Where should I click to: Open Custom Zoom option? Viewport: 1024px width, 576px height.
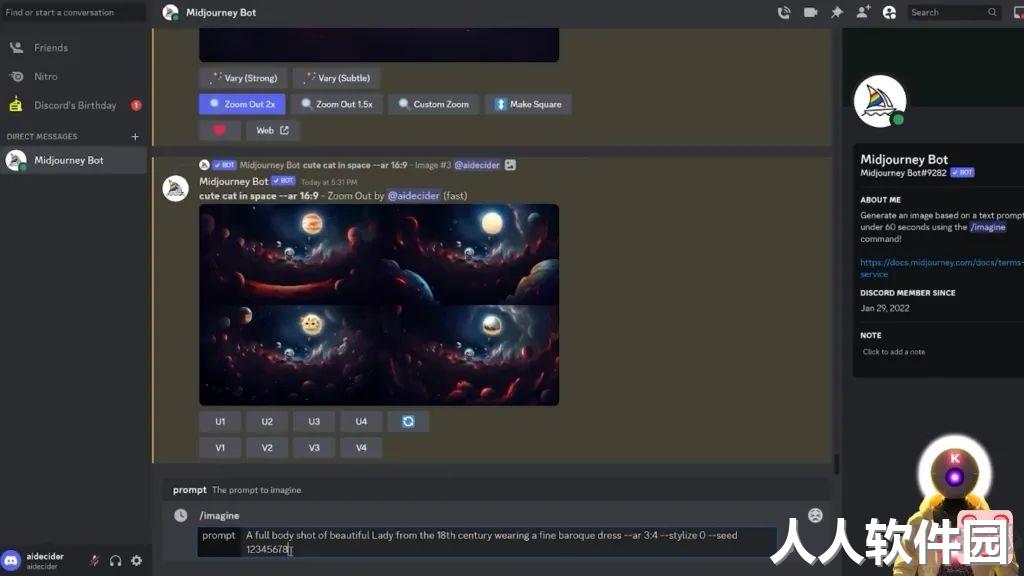(x=434, y=104)
